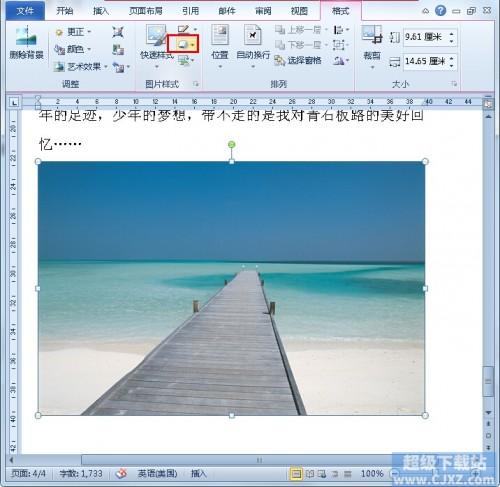Click 上移一层 bring forward
This screenshot has width=500, height=487.
tap(298, 30)
